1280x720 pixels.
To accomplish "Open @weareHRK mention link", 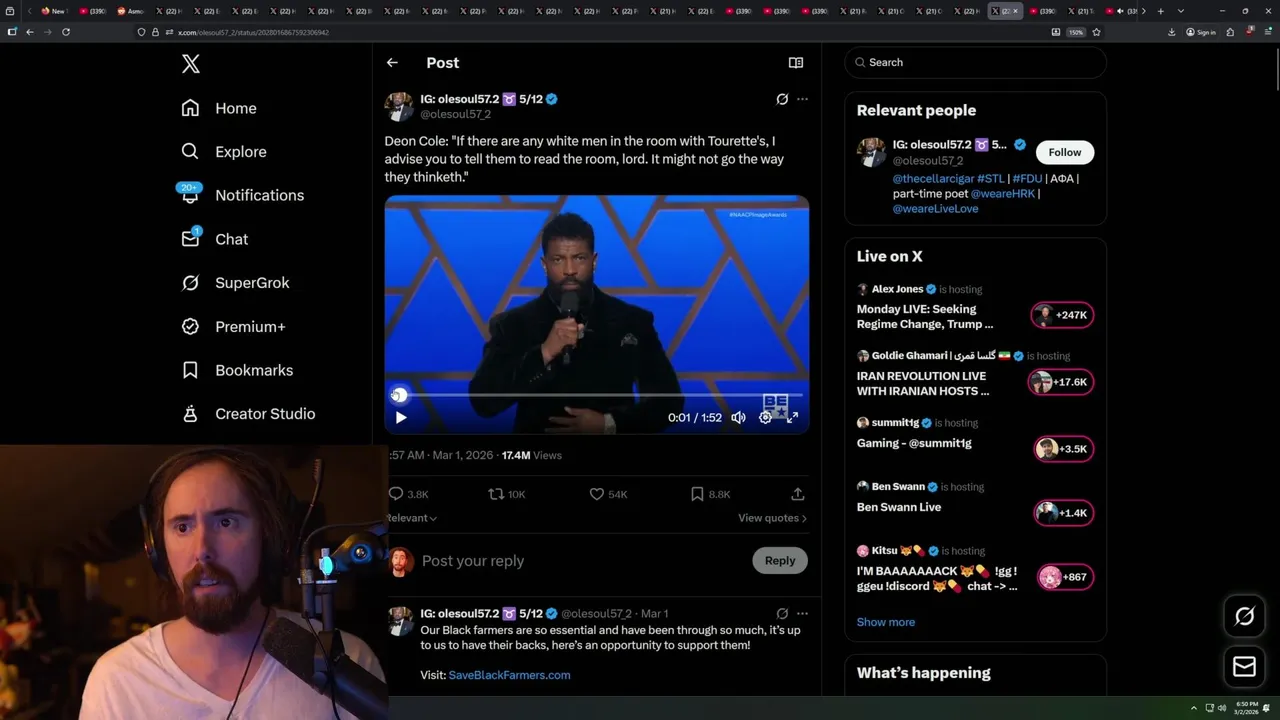I will (x=1003, y=193).
